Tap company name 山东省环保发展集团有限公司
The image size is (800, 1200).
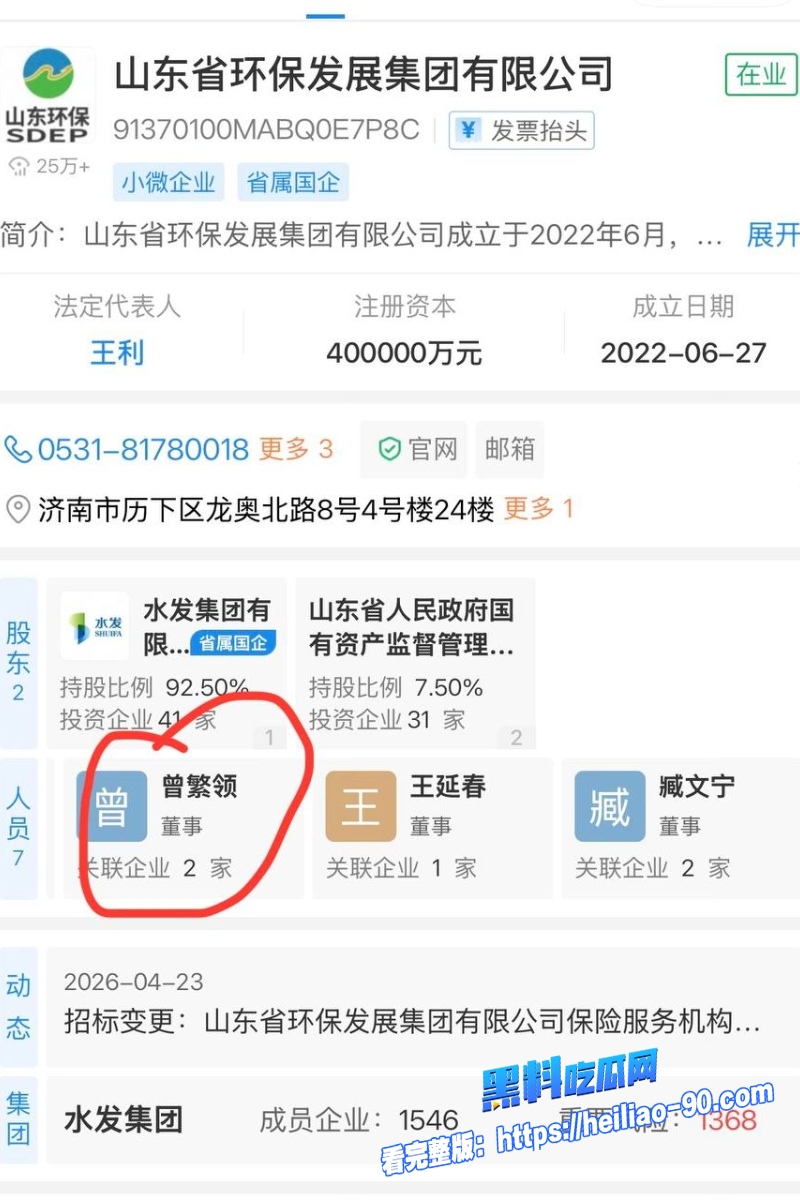(363, 75)
